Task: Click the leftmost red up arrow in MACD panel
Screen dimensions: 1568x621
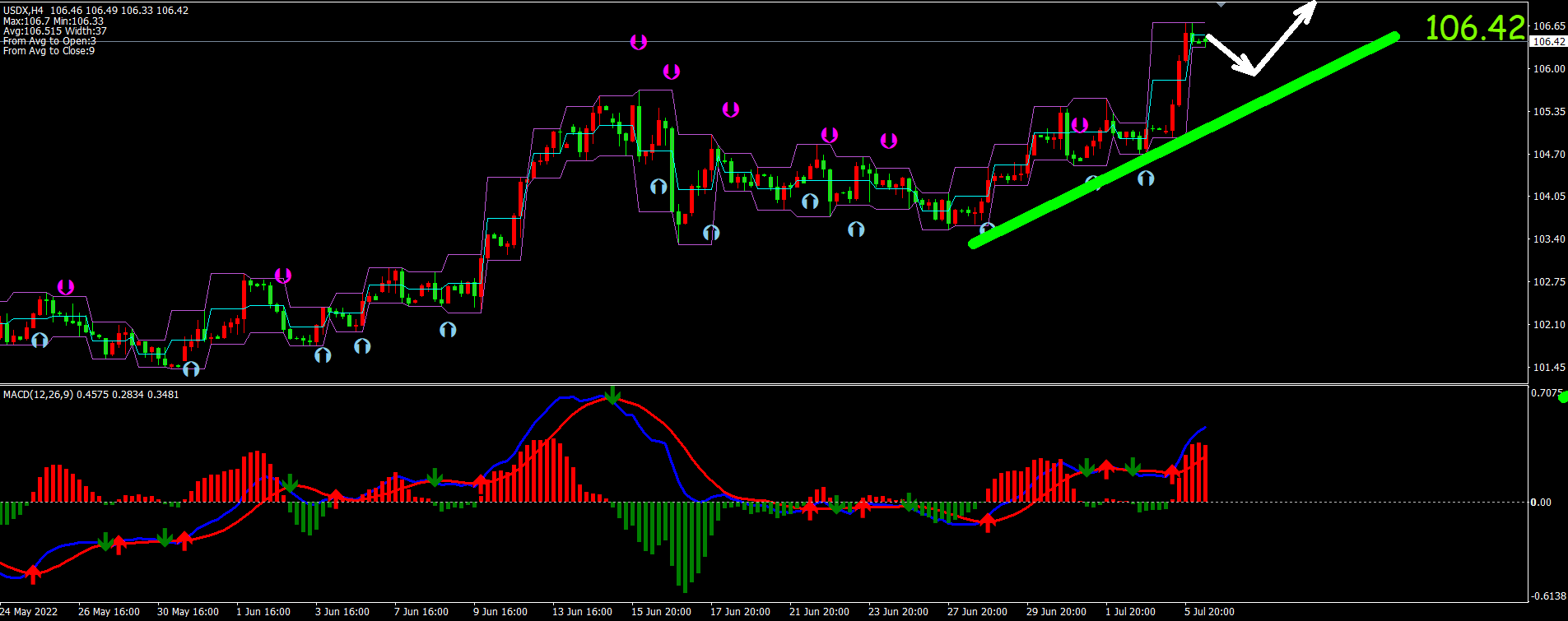Action: tap(33, 574)
